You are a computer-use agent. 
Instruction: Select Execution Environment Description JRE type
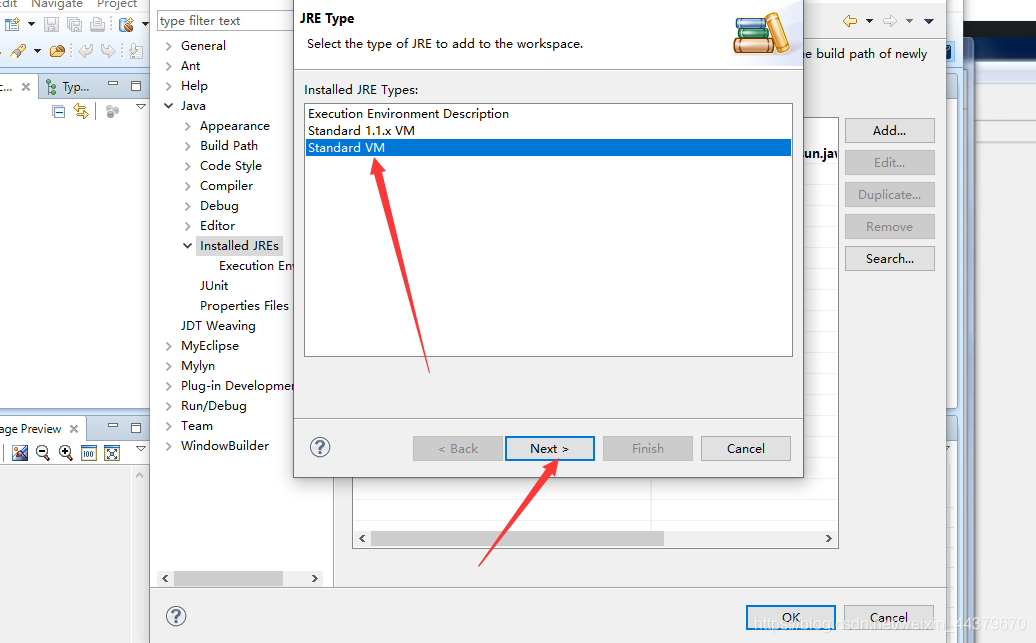click(x=548, y=114)
